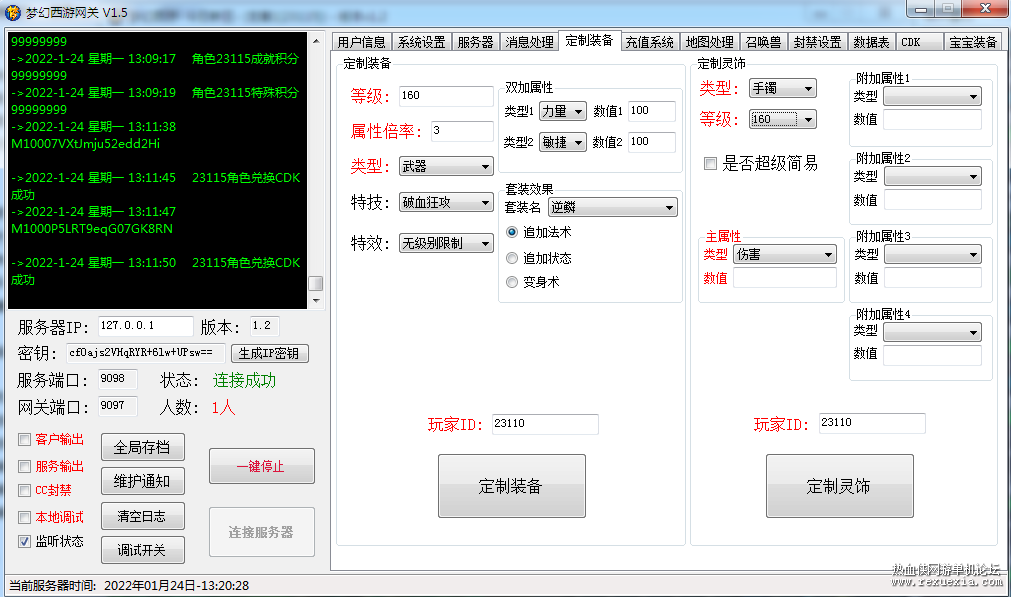Click 清空日志 button
Screen dimensions: 1011x597
[142, 516]
